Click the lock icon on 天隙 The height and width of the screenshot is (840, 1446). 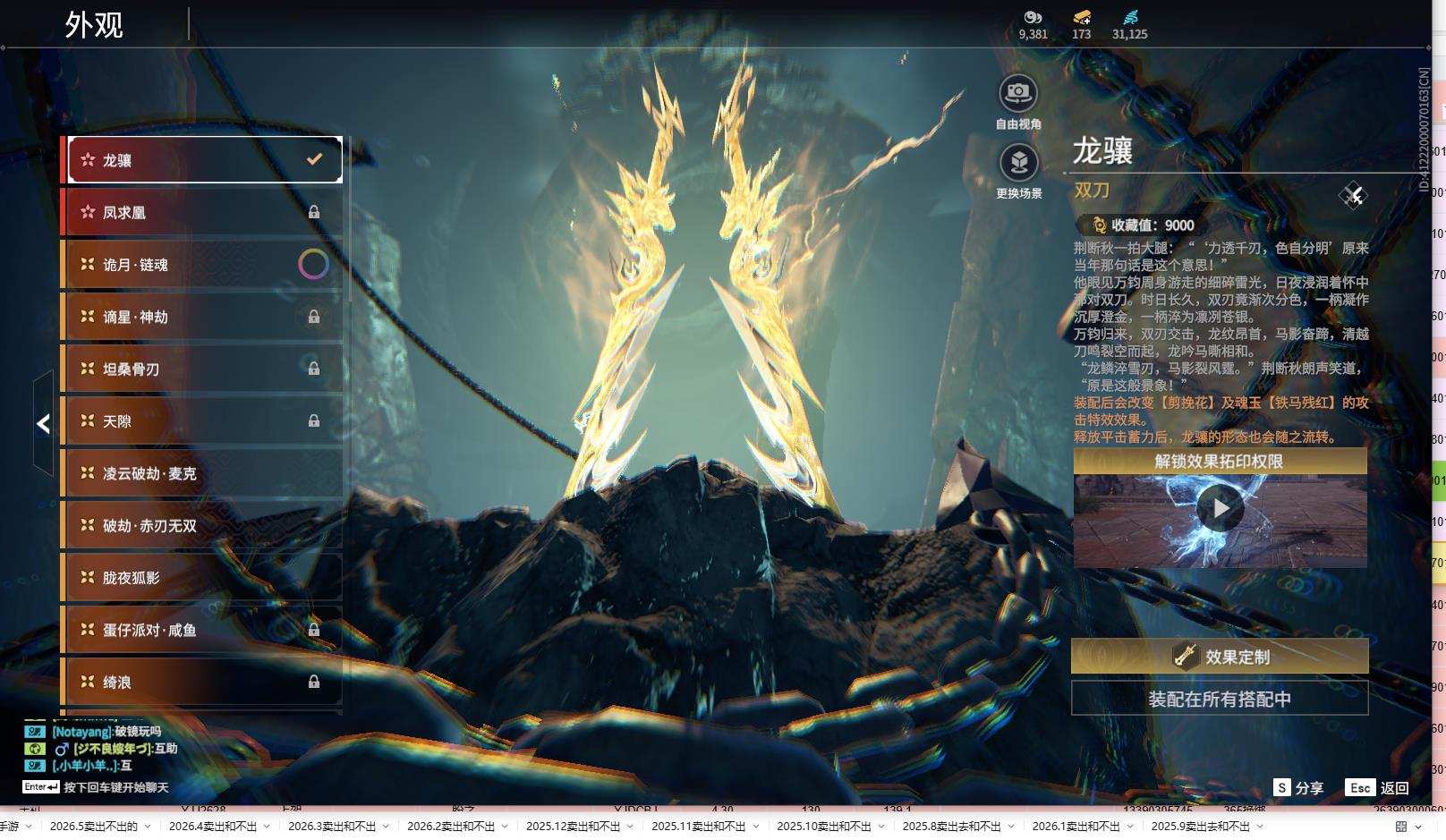tap(314, 420)
